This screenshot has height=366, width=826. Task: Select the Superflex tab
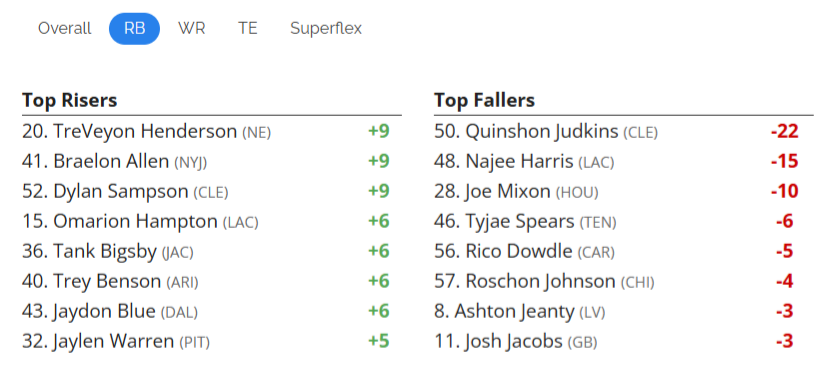pos(326,28)
